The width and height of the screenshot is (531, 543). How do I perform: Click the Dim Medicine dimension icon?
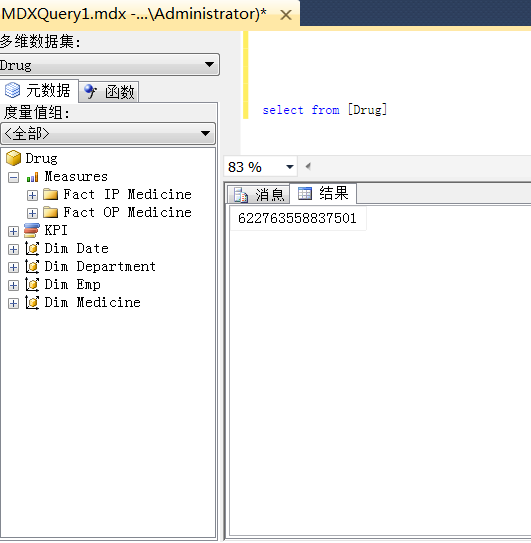coord(32,303)
